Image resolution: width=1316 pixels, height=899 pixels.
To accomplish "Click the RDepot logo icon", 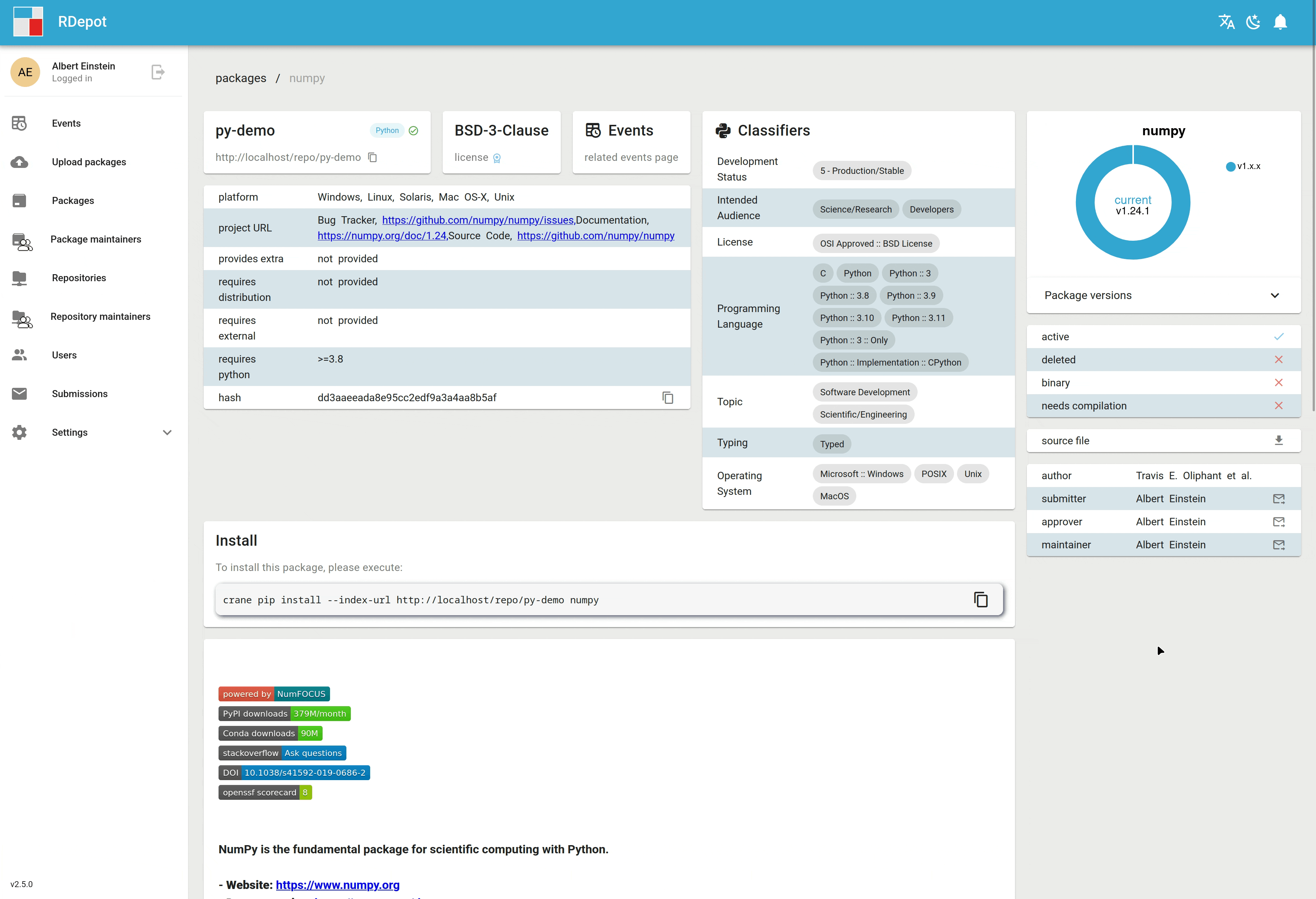I will [28, 22].
